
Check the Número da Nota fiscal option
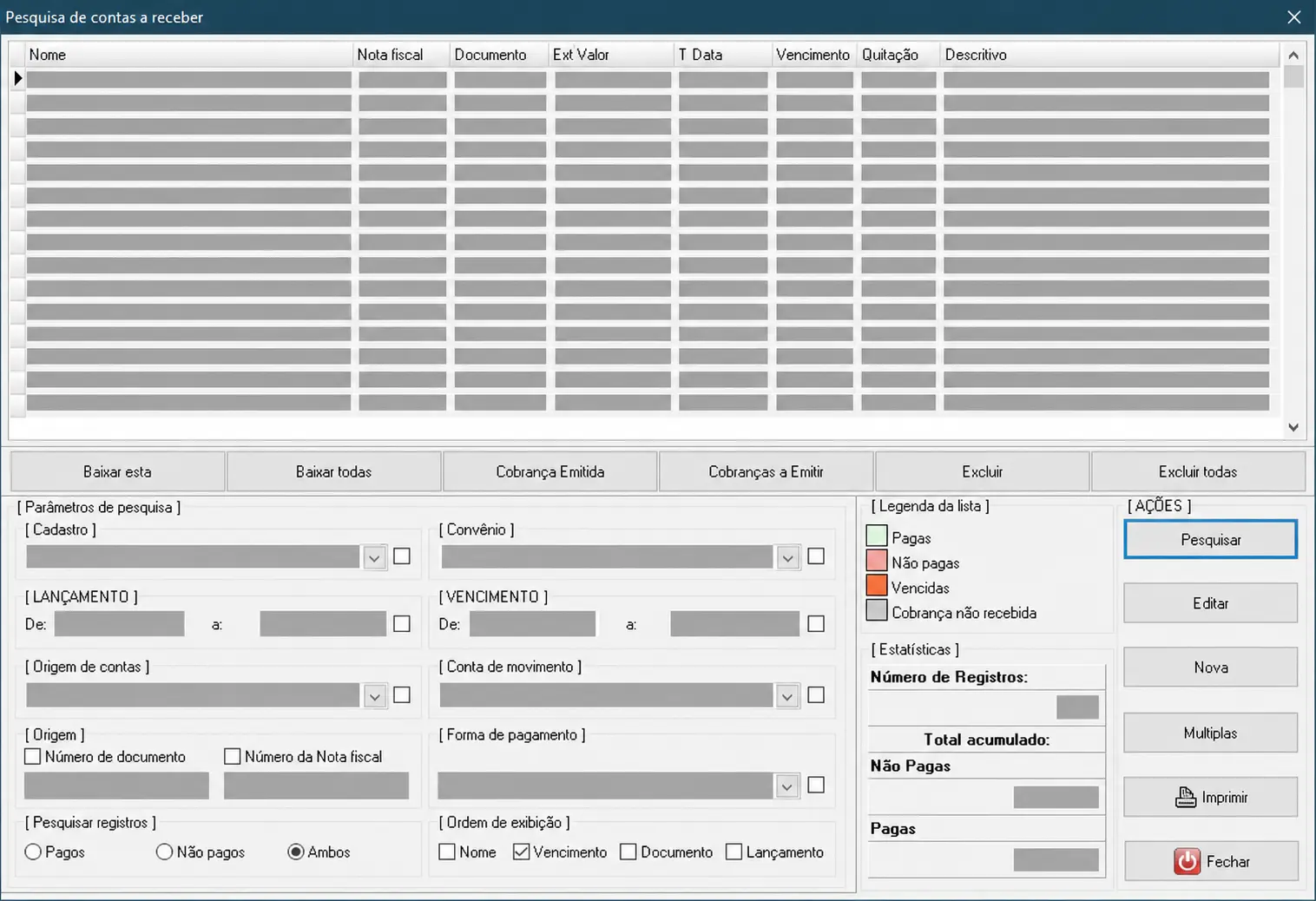(232, 756)
